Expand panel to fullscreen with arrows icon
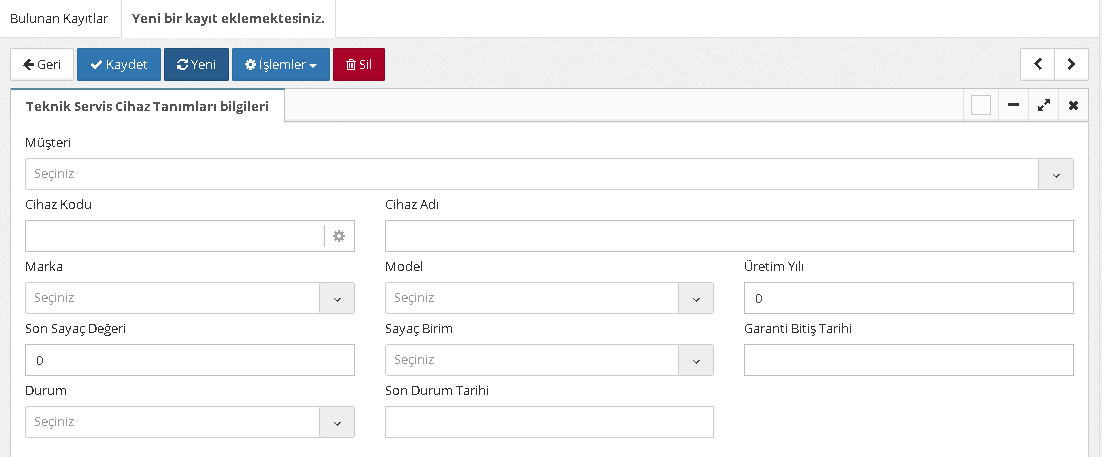 [x=1044, y=105]
